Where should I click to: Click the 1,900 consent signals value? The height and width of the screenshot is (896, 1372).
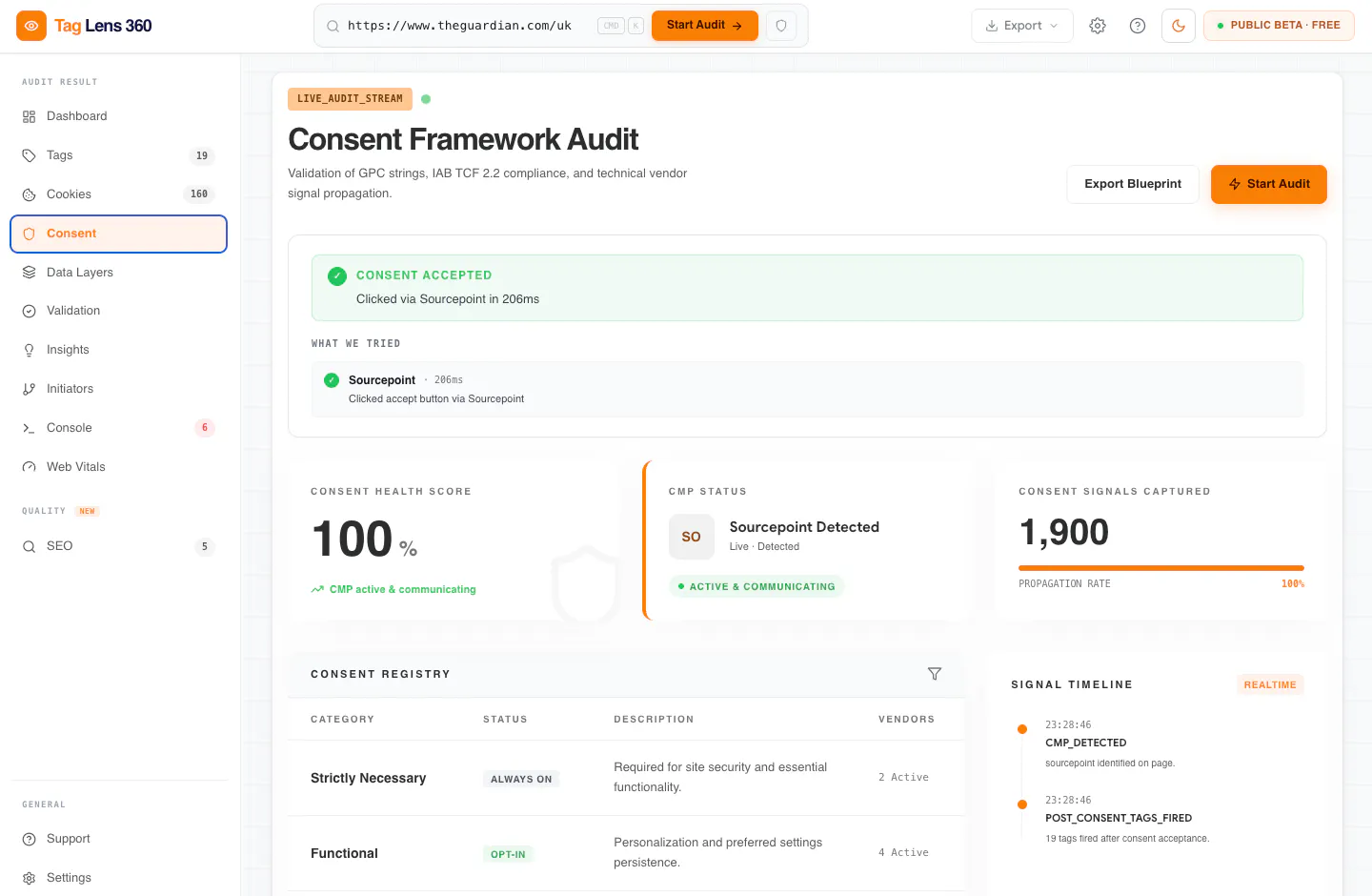coord(1064,532)
